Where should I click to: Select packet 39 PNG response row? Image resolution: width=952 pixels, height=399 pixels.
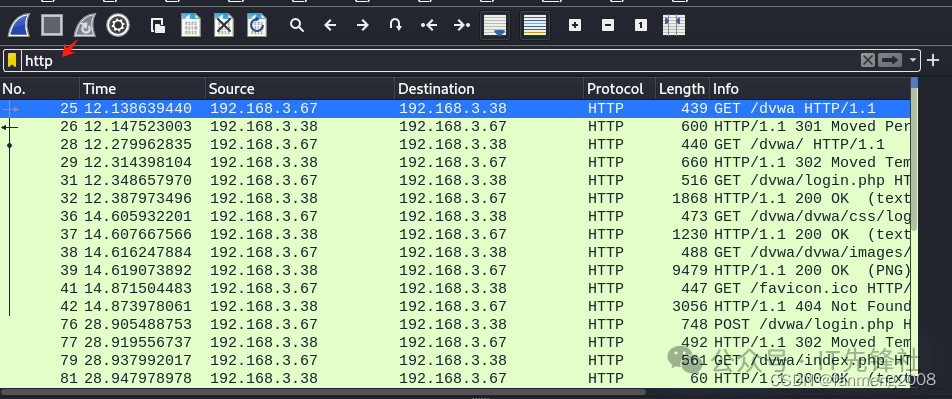pos(455,270)
